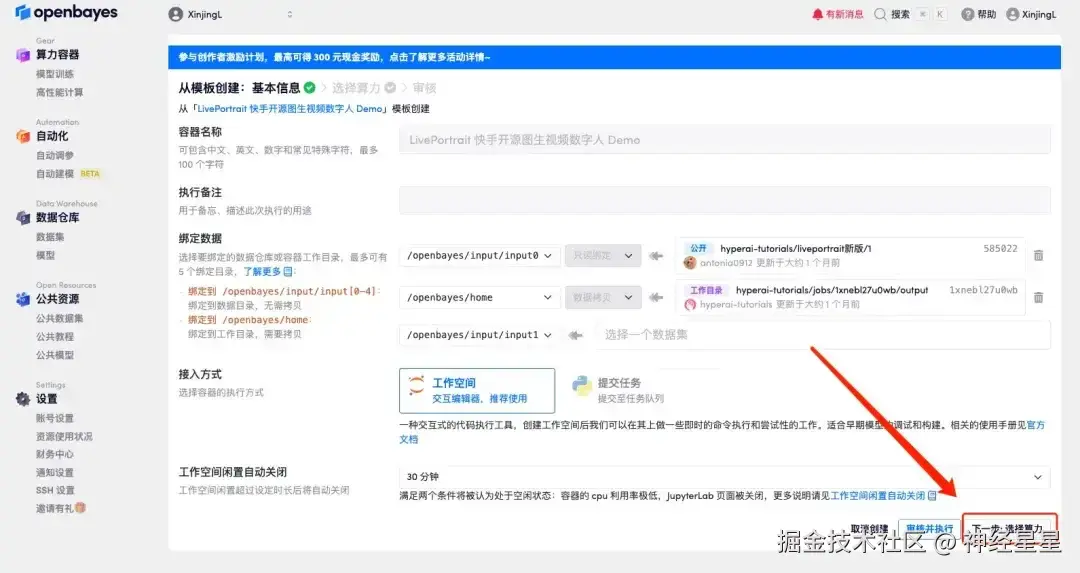Screen dimensions: 1080x573
Task: Click the 邀请有礼 gift icon
Action: coord(81,508)
